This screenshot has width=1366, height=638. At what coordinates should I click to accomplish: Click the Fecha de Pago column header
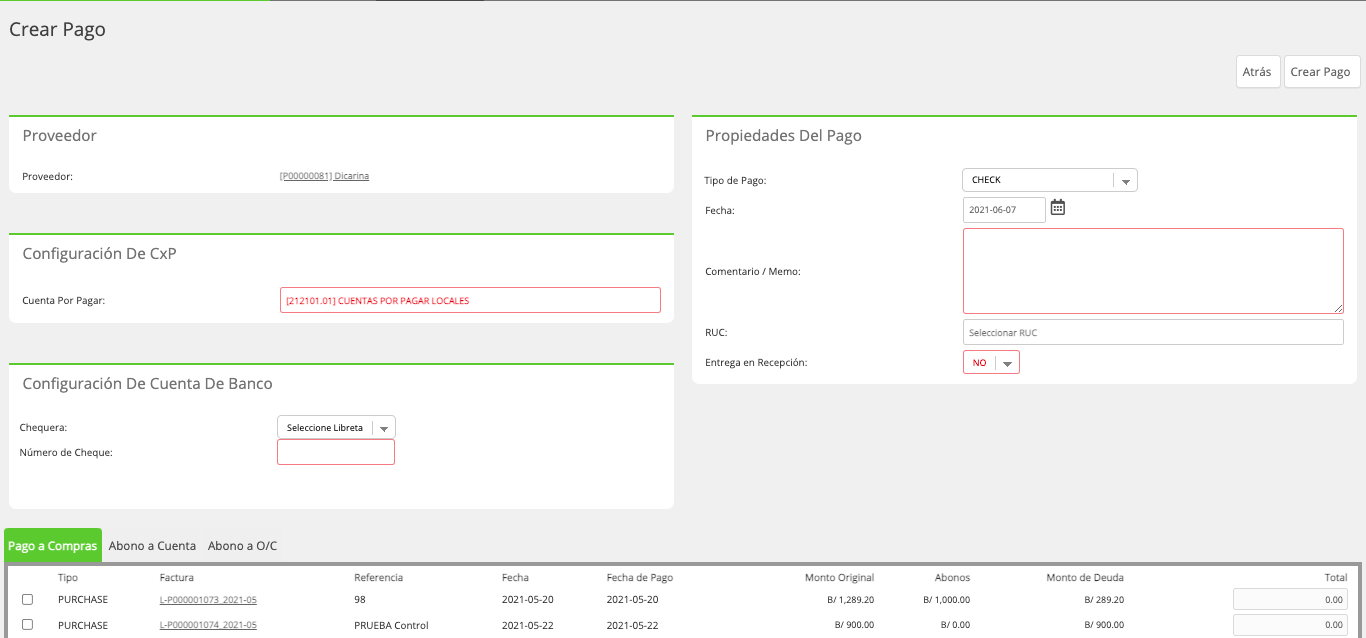(x=640, y=578)
